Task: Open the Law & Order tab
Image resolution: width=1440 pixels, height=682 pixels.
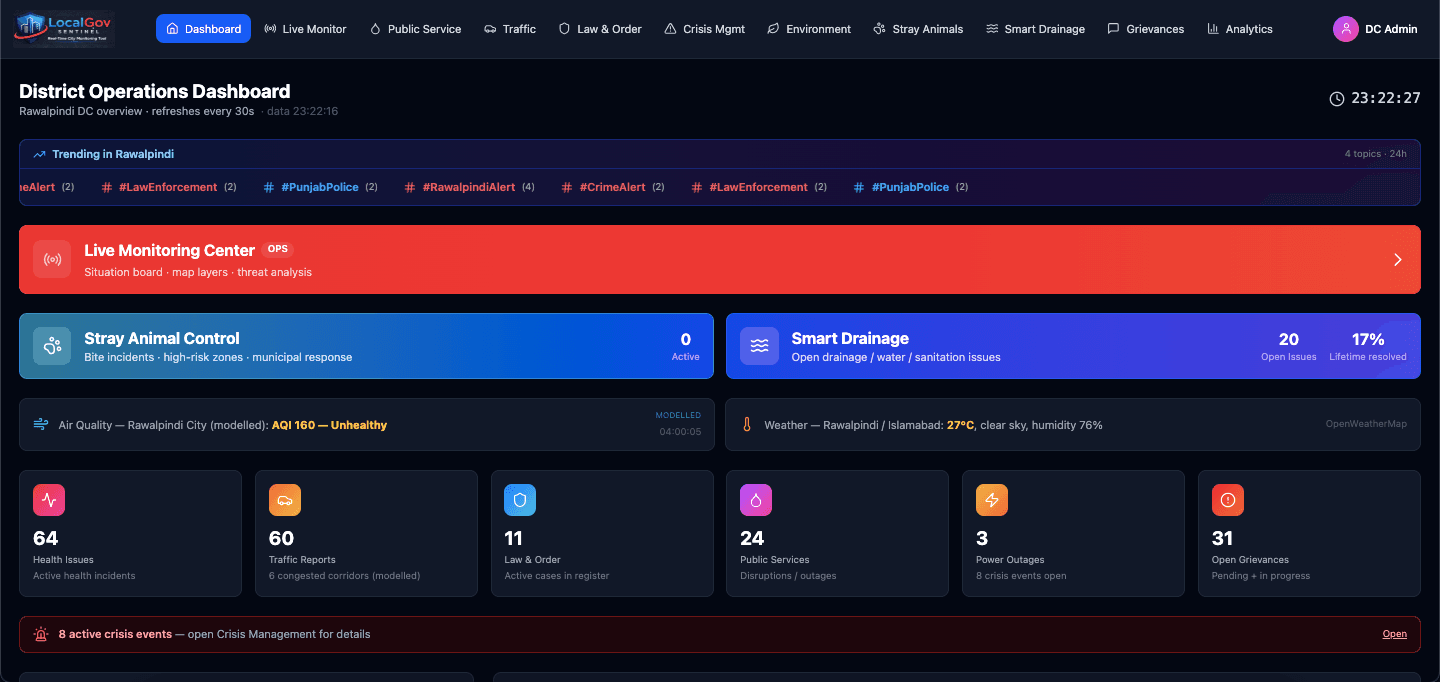Action: coord(600,29)
